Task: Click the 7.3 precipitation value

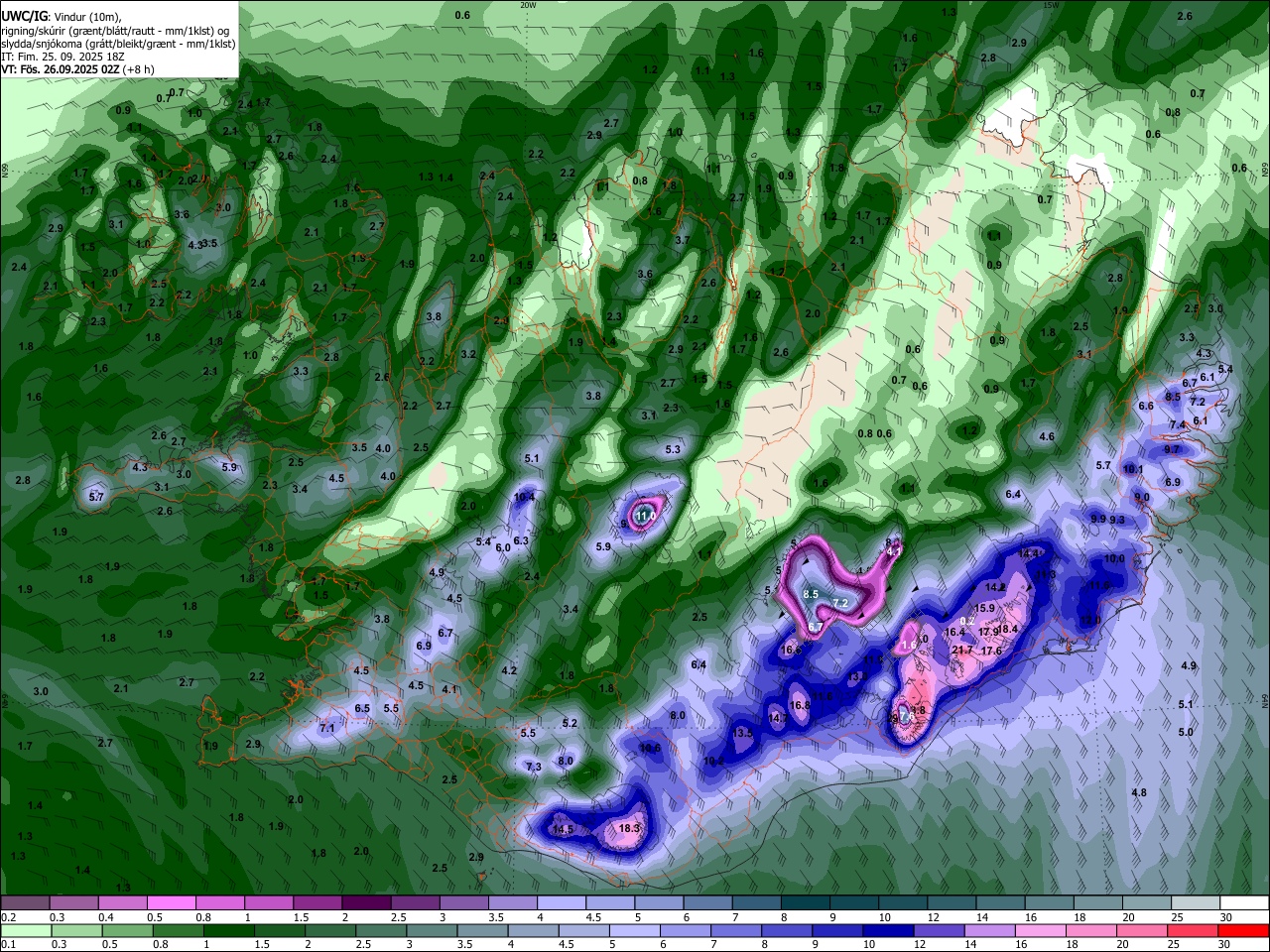Action: [534, 768]
